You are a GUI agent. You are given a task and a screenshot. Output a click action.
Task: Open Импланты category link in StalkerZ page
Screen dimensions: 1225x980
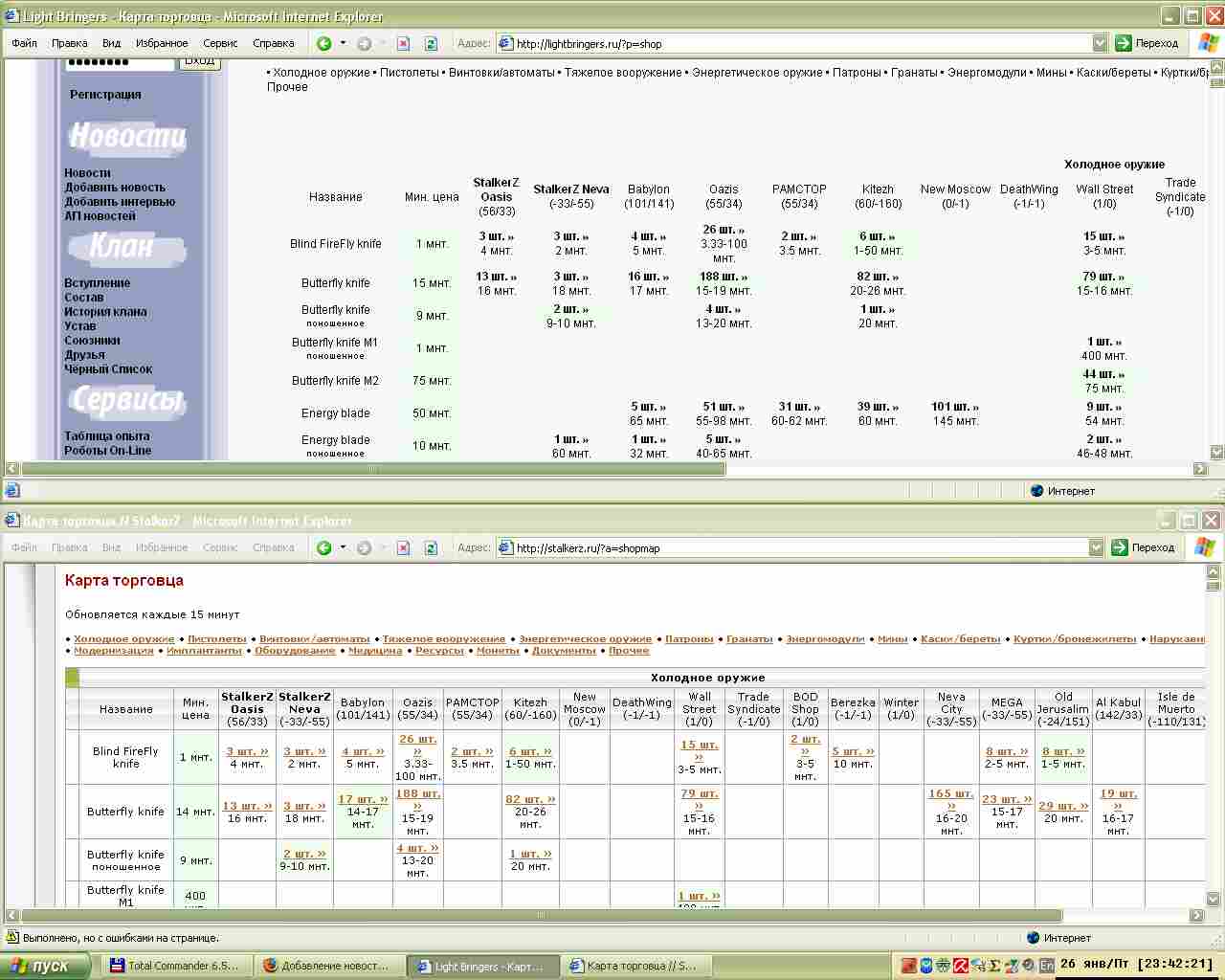[x=204, y=651]
